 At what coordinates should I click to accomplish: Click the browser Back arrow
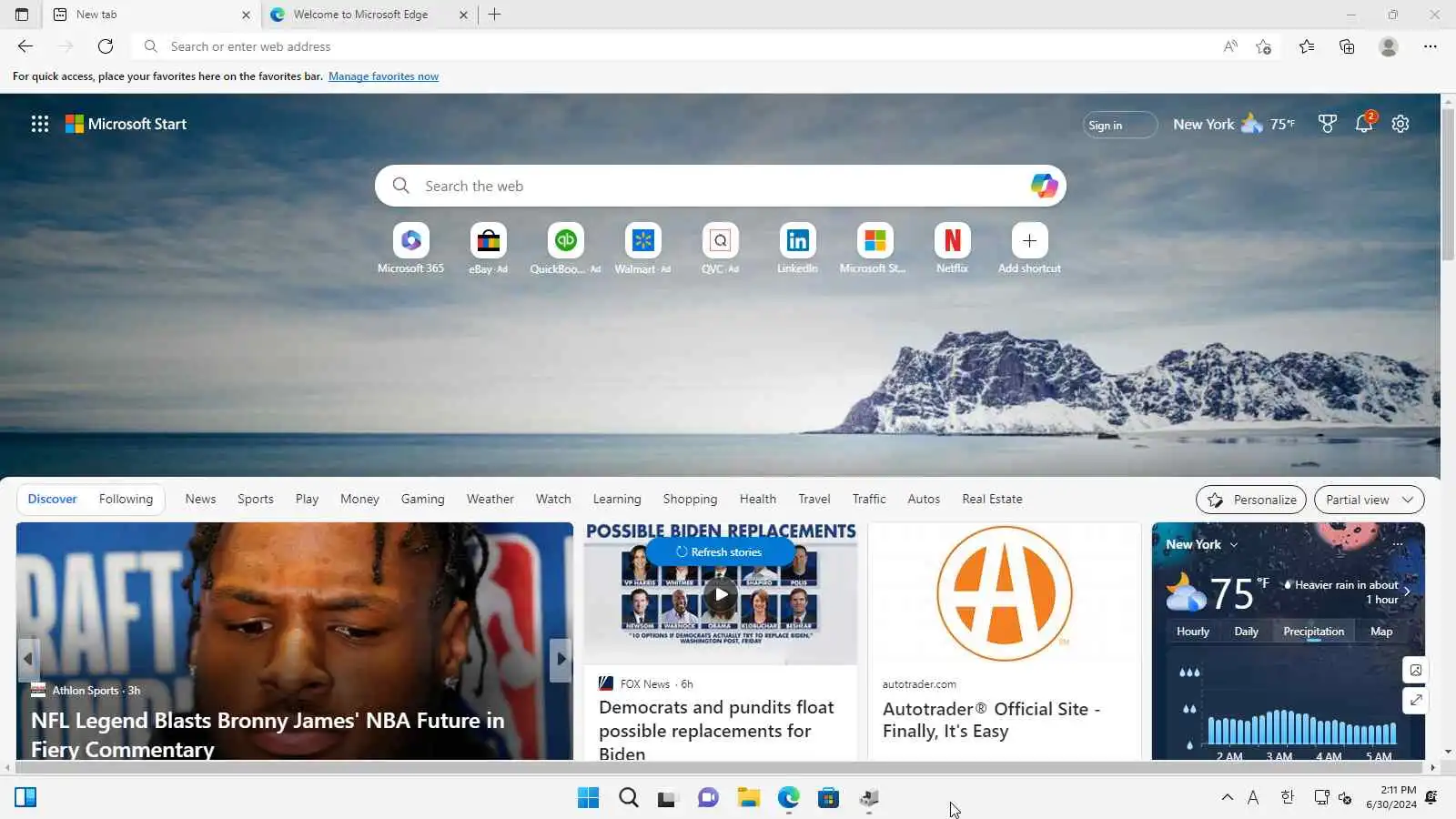pos(25,46)
